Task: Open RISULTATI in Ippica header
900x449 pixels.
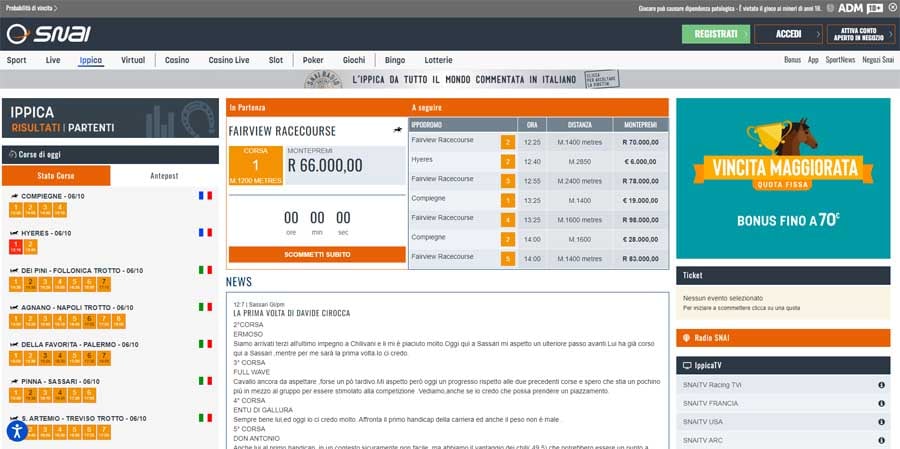Action: point(36,127)
